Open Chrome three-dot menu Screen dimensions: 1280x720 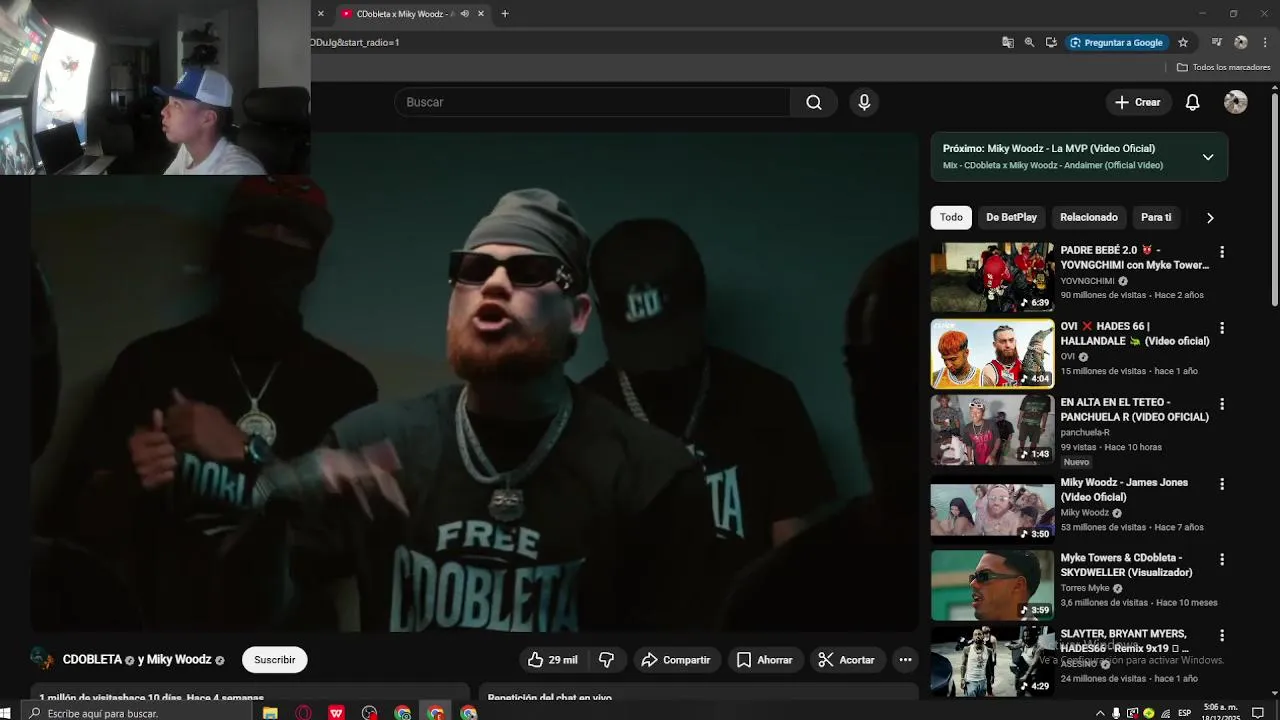[1265, 42]
